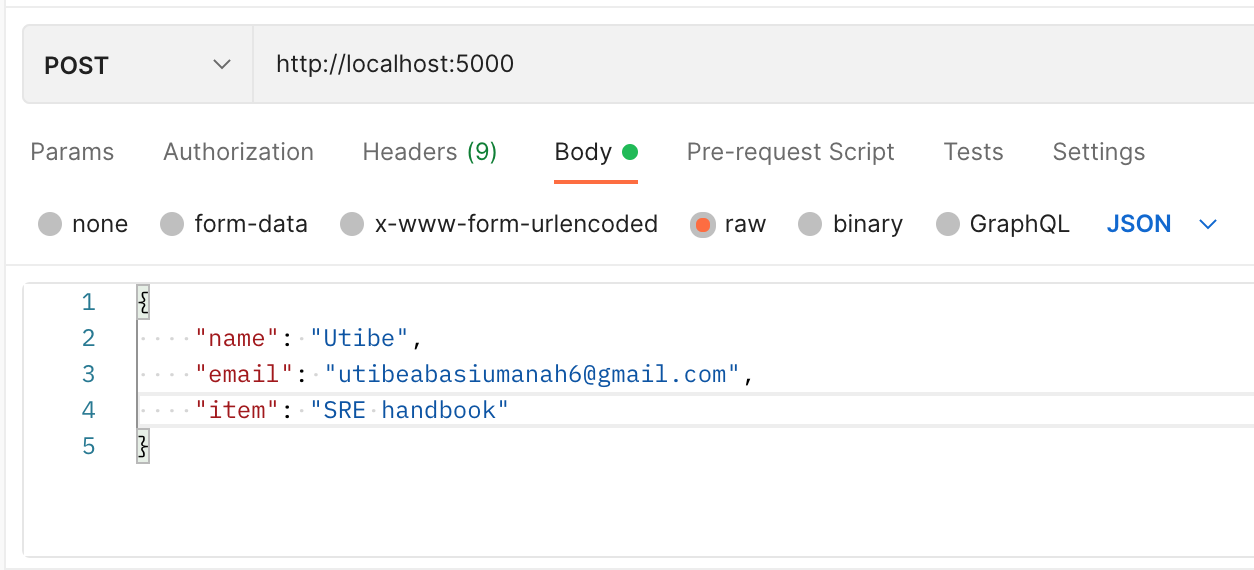
Task: Open the POST method dropdown
Action: [x=137, y=65]
